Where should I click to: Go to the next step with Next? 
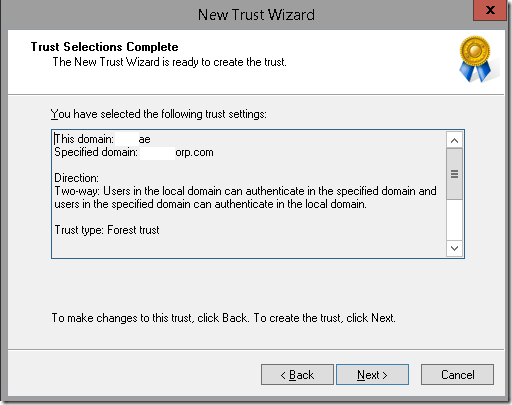[372, 375]
